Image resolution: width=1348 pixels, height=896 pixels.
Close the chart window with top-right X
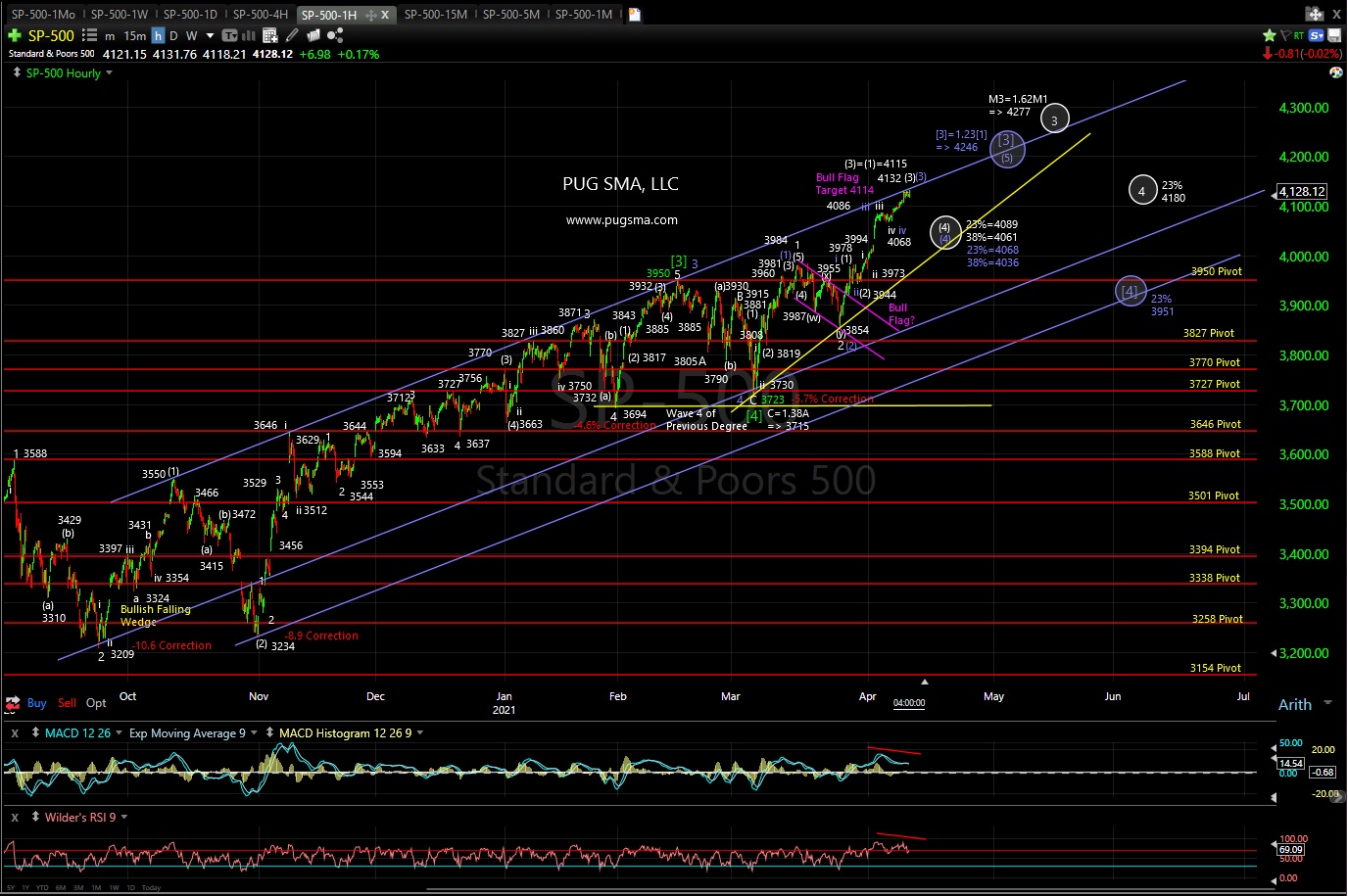point(1336,14)
